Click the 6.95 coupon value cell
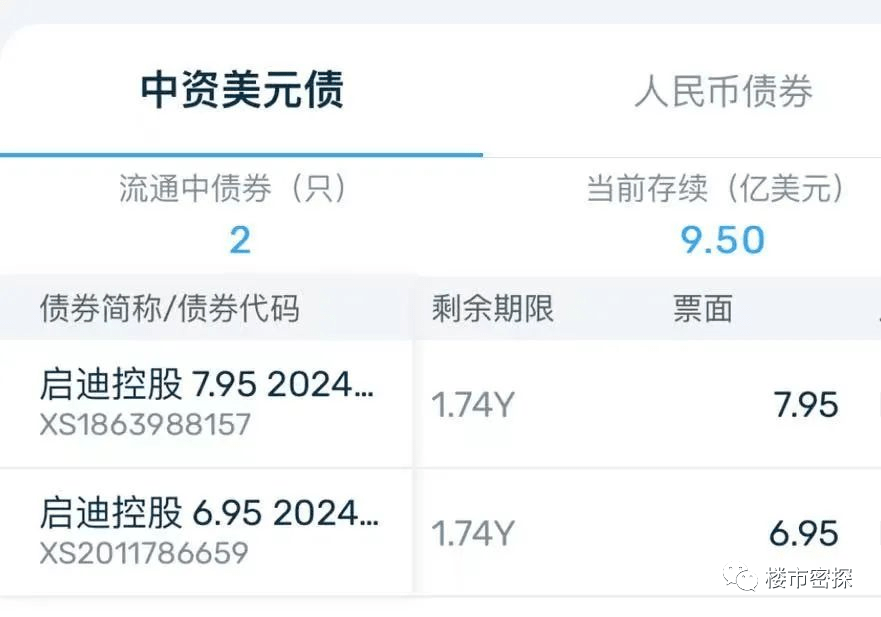The height and width of the screenshot is (617, 881). coord(803,534)
